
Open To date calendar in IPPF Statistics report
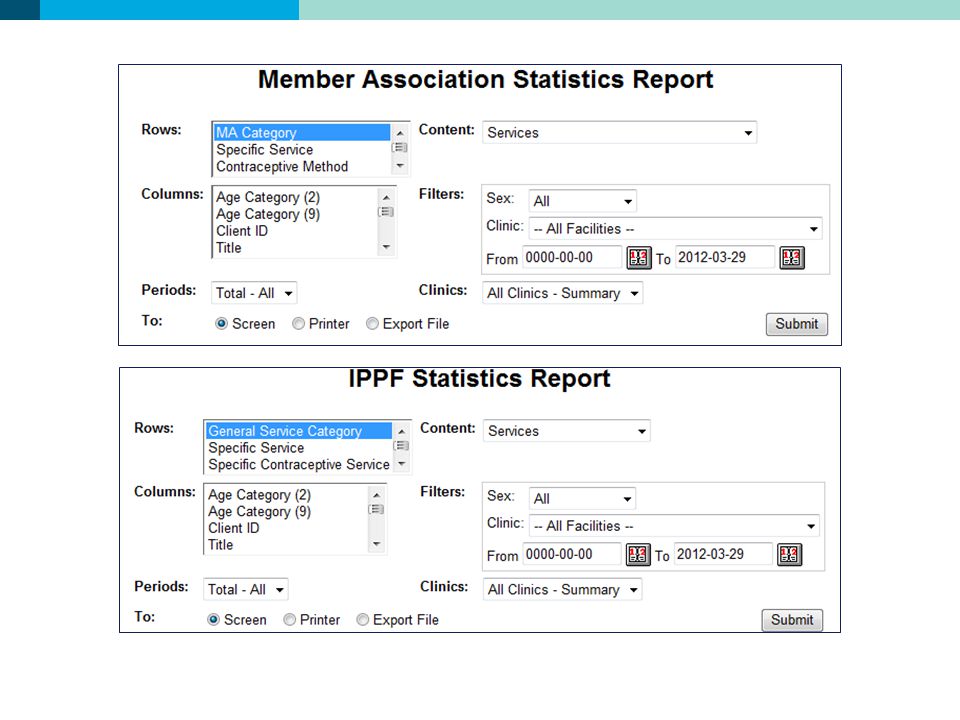(789, 554)
